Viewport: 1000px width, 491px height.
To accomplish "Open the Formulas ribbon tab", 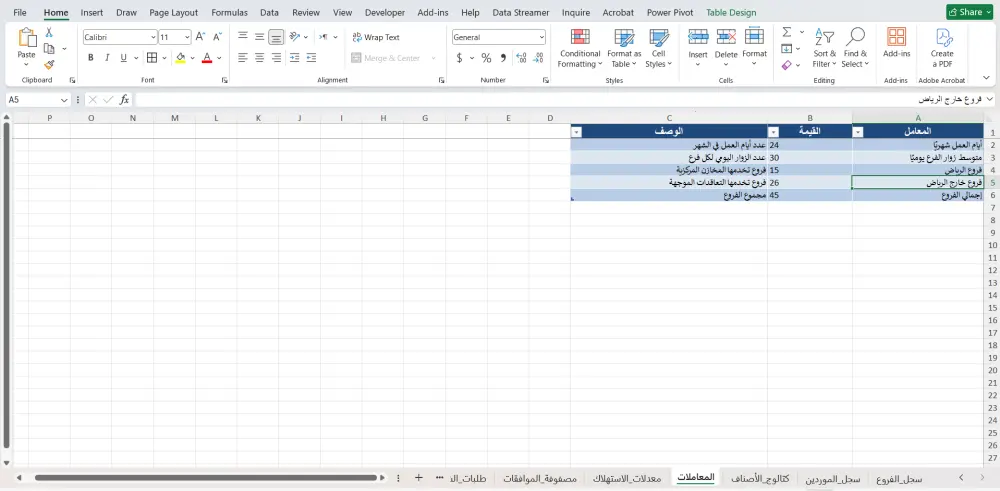I will (x=230, y=12).
